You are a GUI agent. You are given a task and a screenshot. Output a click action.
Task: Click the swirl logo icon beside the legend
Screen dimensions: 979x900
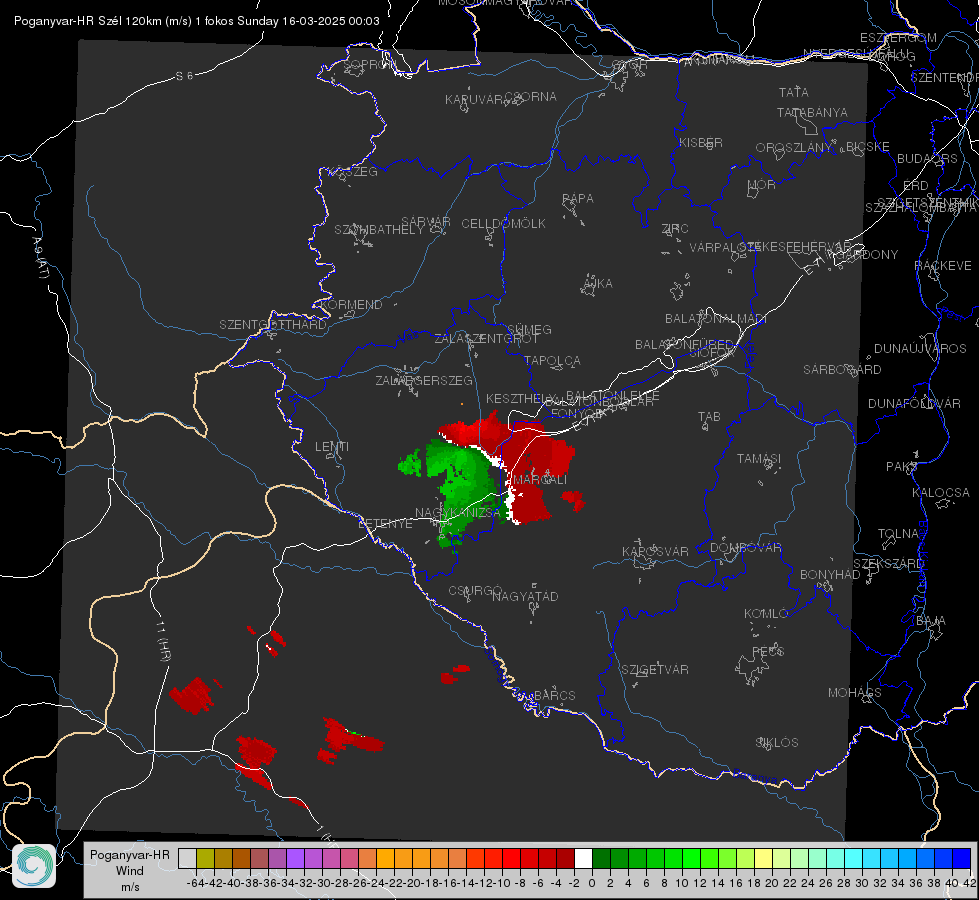pos(34,866)
